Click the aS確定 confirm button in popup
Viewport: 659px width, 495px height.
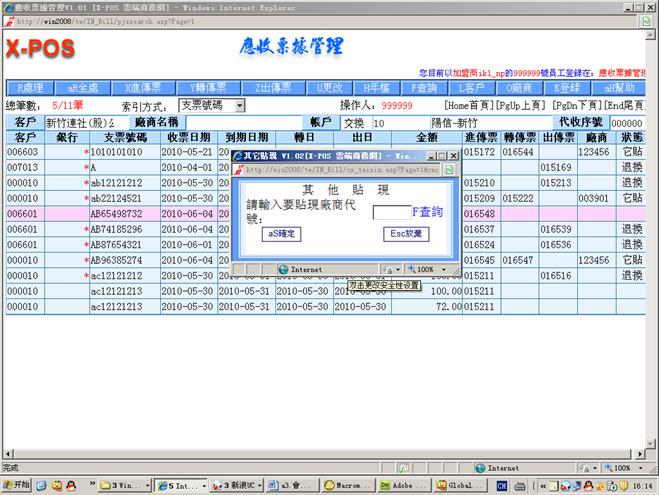click(x=281, y=233)
